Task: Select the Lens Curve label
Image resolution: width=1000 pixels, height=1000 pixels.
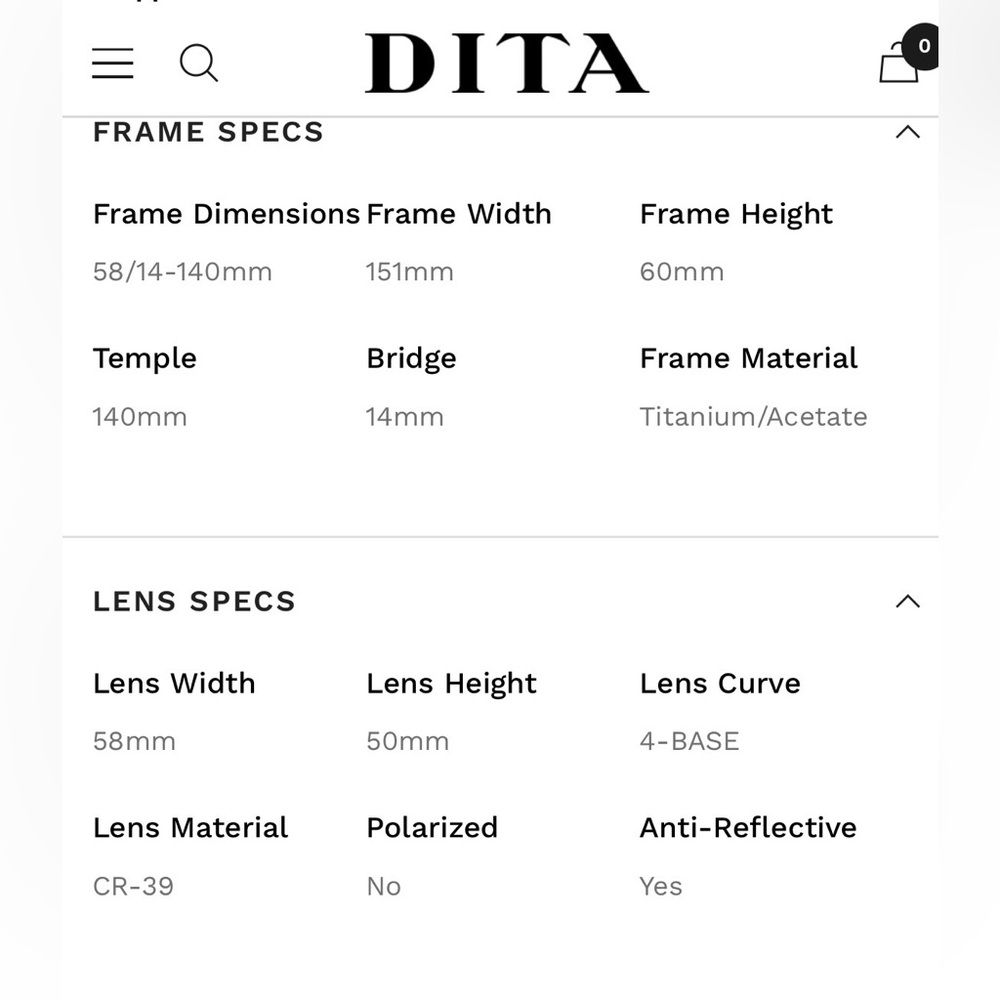Action: coord(720,684)
